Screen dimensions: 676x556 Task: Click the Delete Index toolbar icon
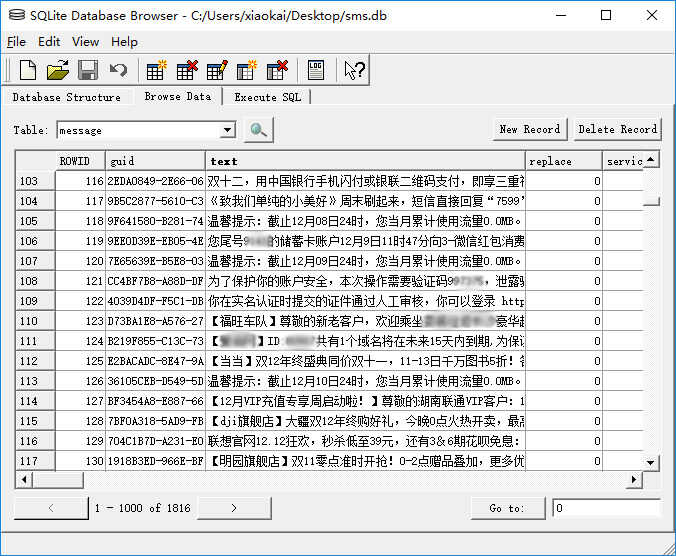pos(277,70)
